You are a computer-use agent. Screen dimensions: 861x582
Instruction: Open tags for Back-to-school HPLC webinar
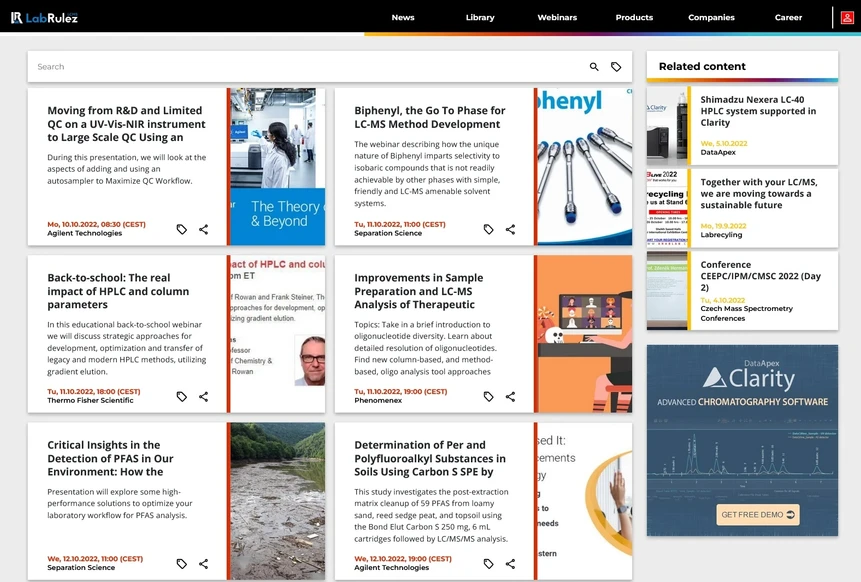(182, 396)
